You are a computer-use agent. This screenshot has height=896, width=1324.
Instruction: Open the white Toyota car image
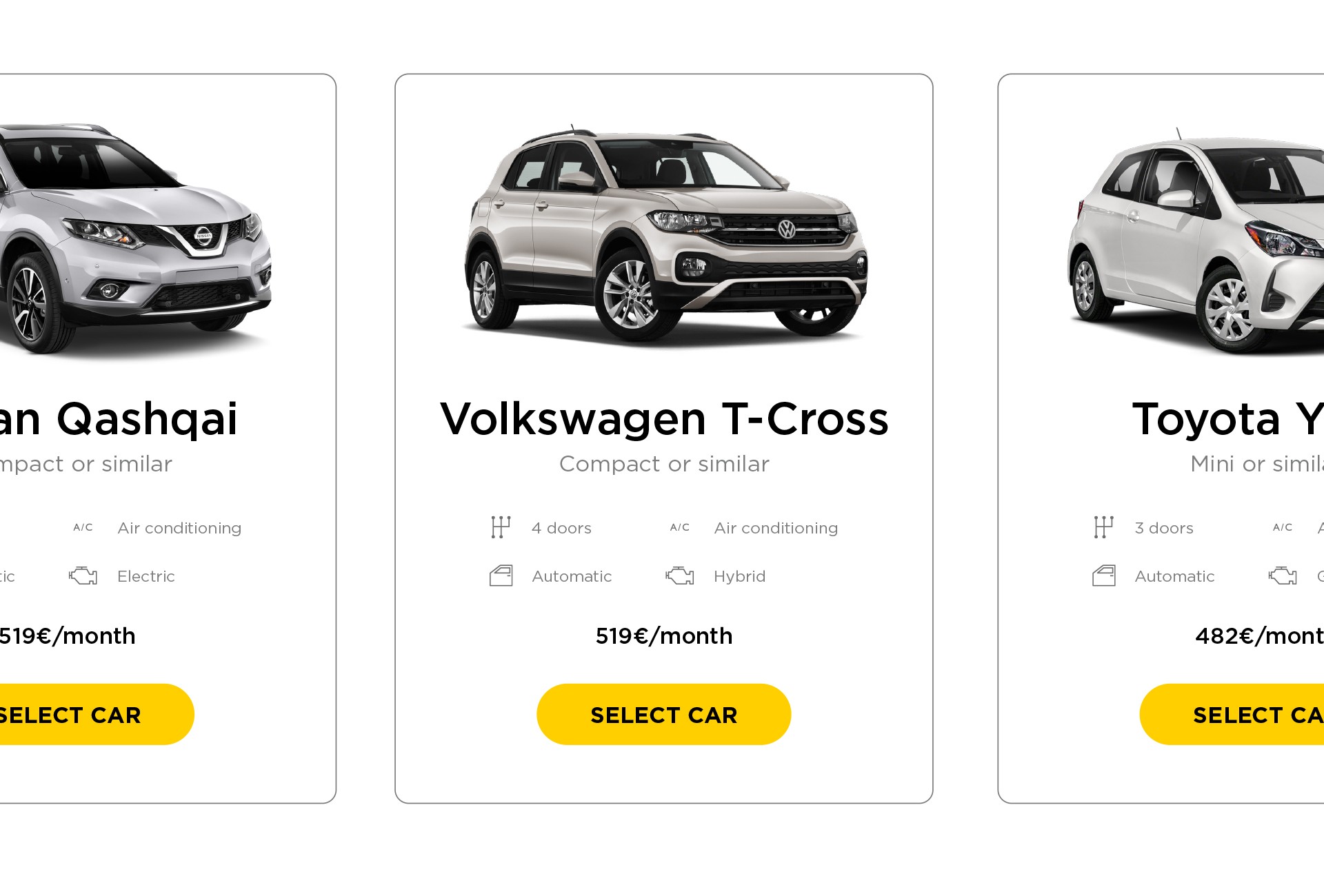point(1196,240)
